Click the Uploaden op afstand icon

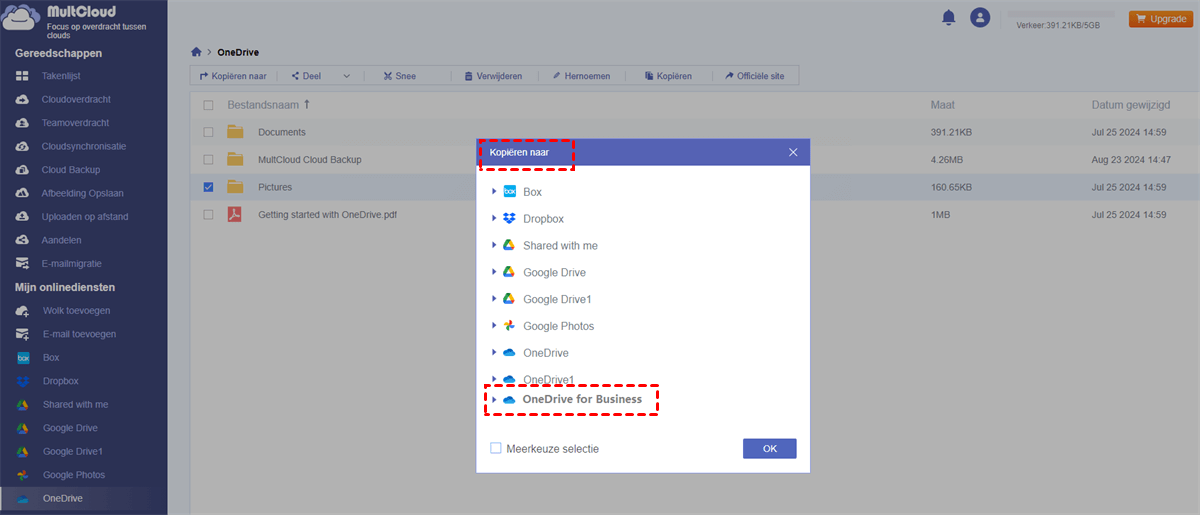(23, 217)
